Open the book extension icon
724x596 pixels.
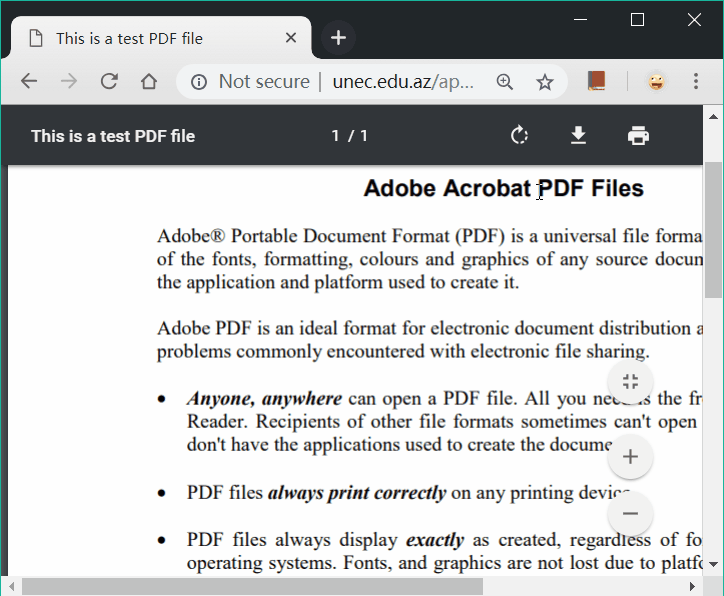click(x=596, y=81)
